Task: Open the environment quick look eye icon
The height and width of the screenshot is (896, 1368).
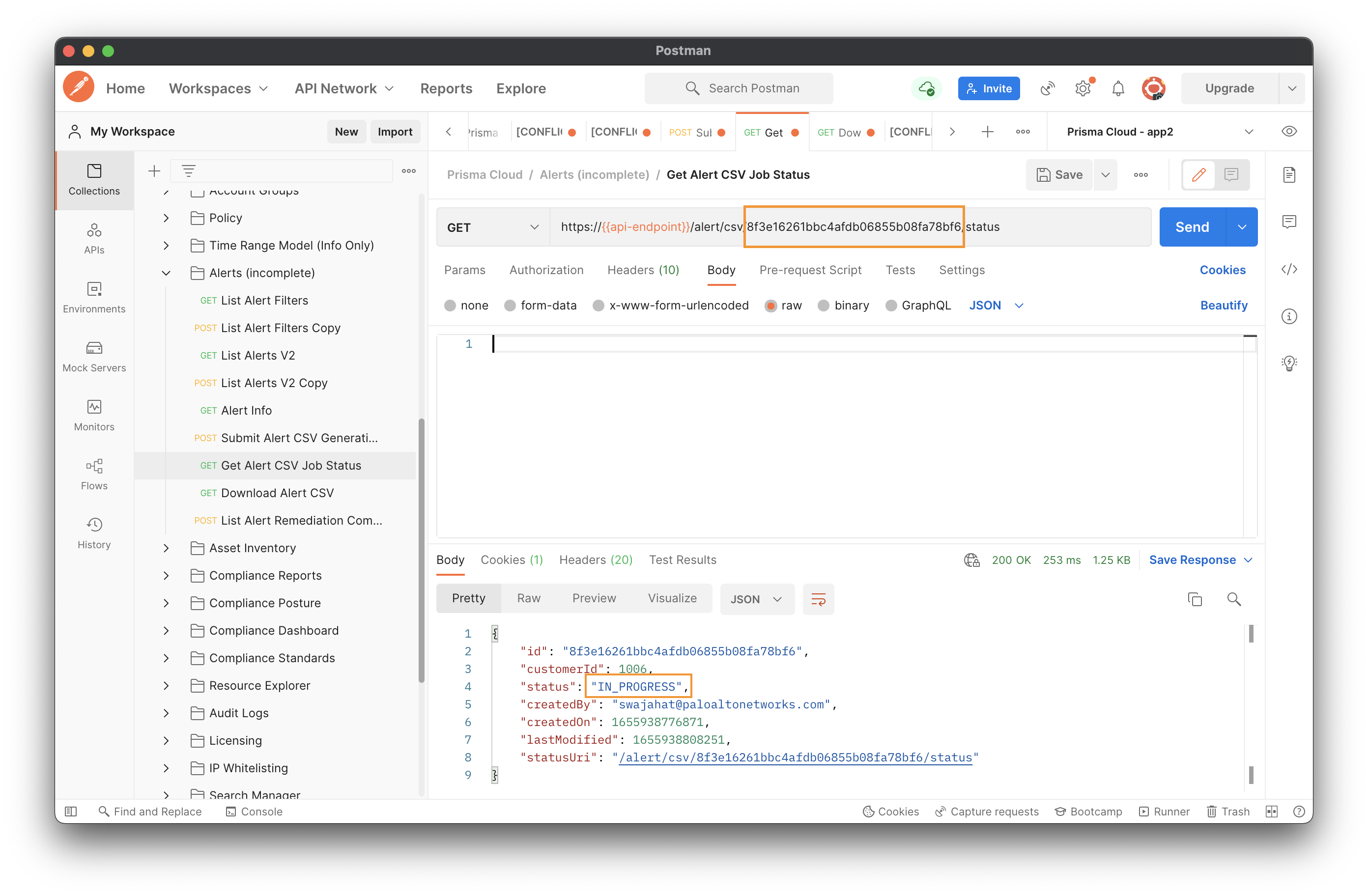Action: tap(1289, 132)
